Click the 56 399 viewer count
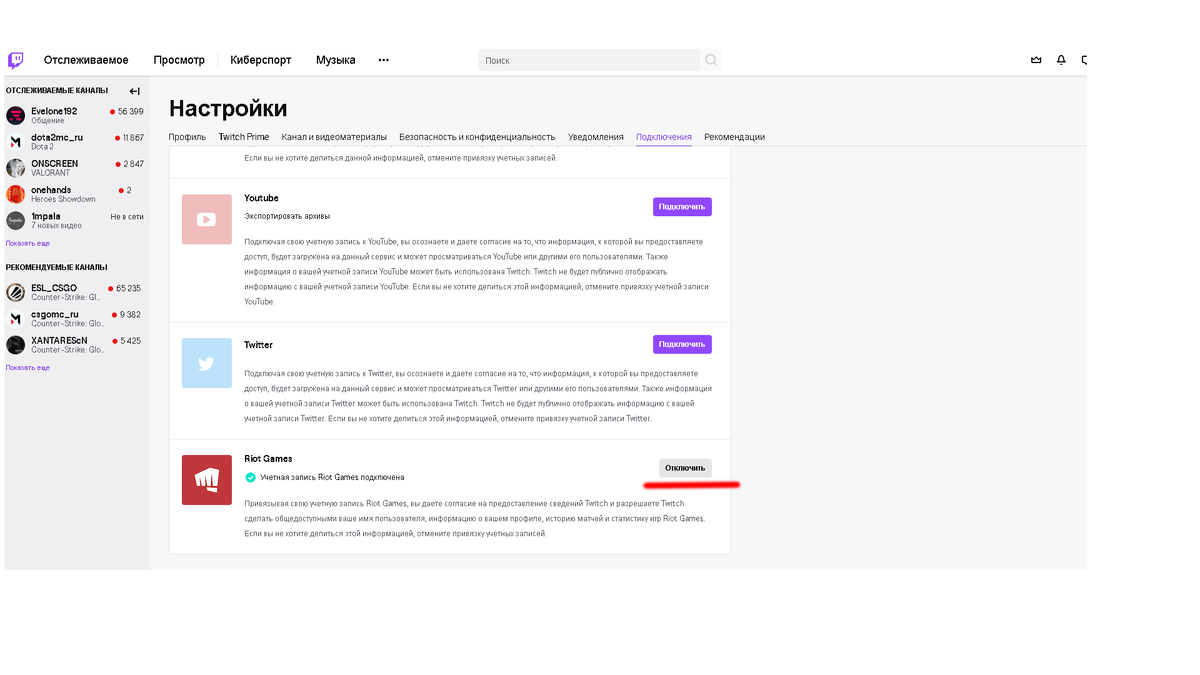This screenshot has width=1200, height=675. click(x=130, y=111)
